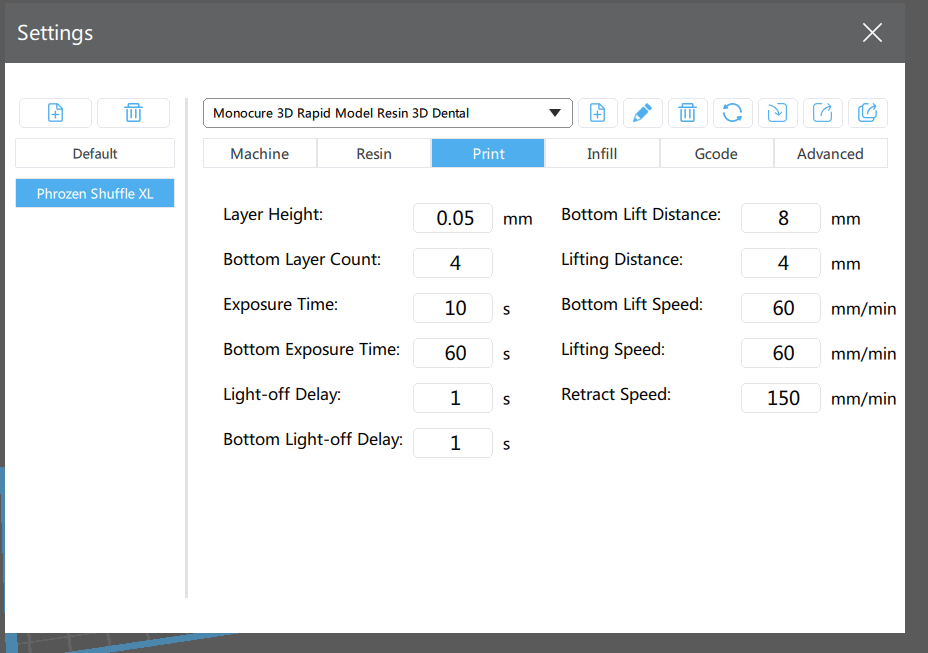
Task: Click the 'Lifting Speed:' label
Action: 613,350
